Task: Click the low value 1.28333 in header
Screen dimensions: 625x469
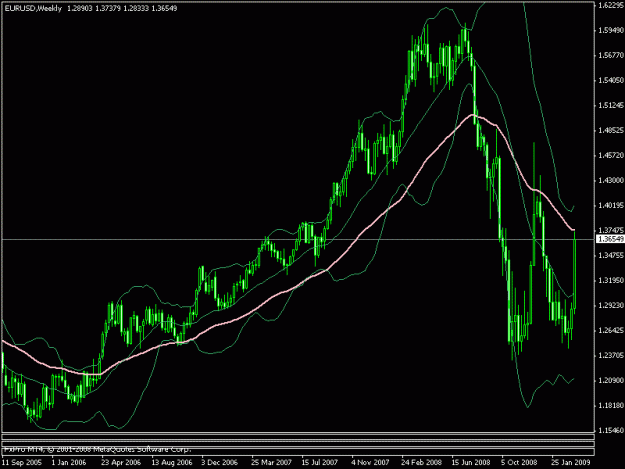Action: coord(136,8)
